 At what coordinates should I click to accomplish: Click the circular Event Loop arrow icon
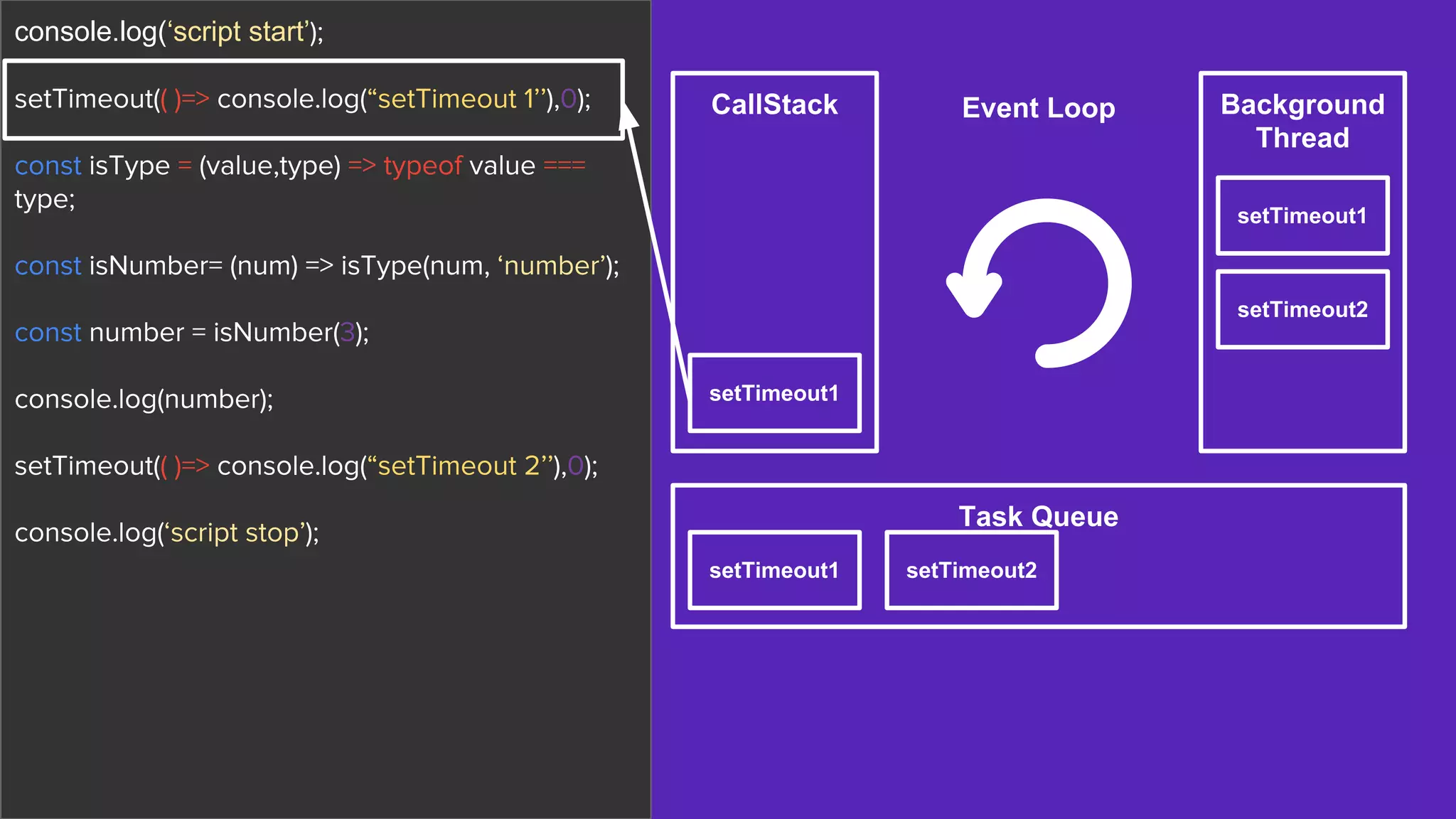coord(1039,283)
